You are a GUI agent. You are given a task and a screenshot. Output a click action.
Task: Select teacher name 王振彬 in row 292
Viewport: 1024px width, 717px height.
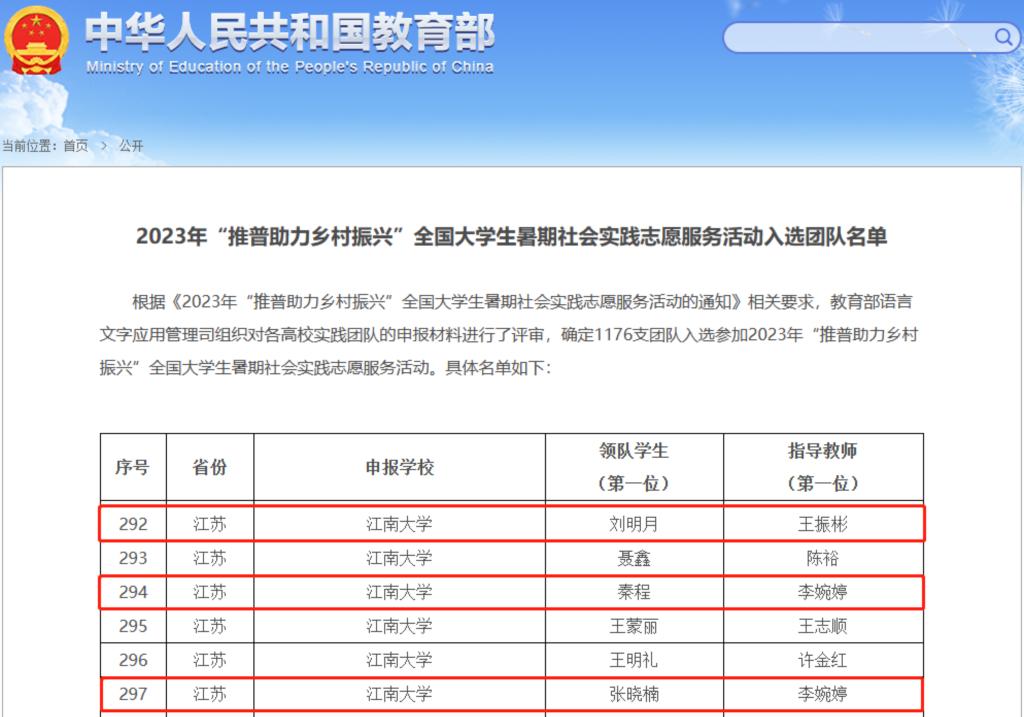click(822, 524)
